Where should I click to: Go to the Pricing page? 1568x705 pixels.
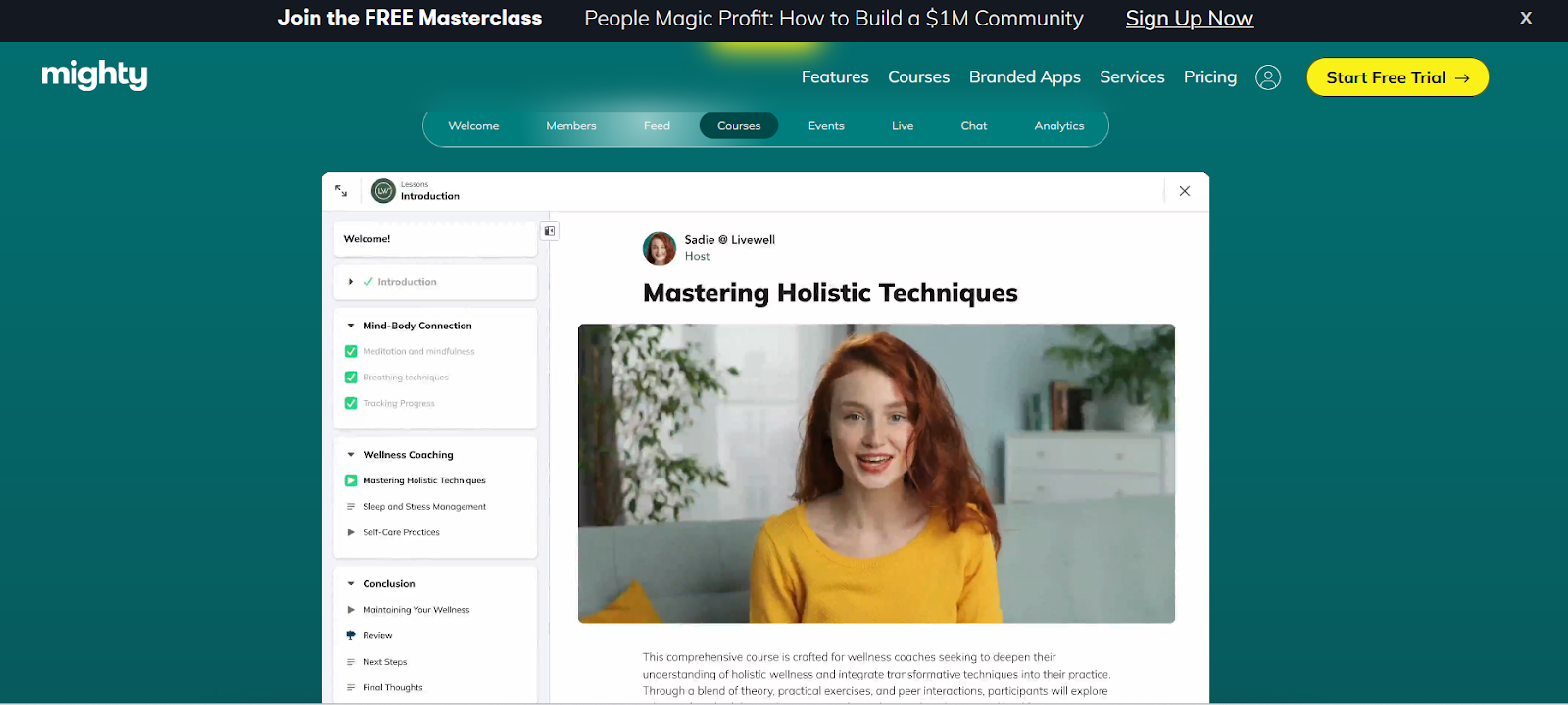click(1210, 76)
